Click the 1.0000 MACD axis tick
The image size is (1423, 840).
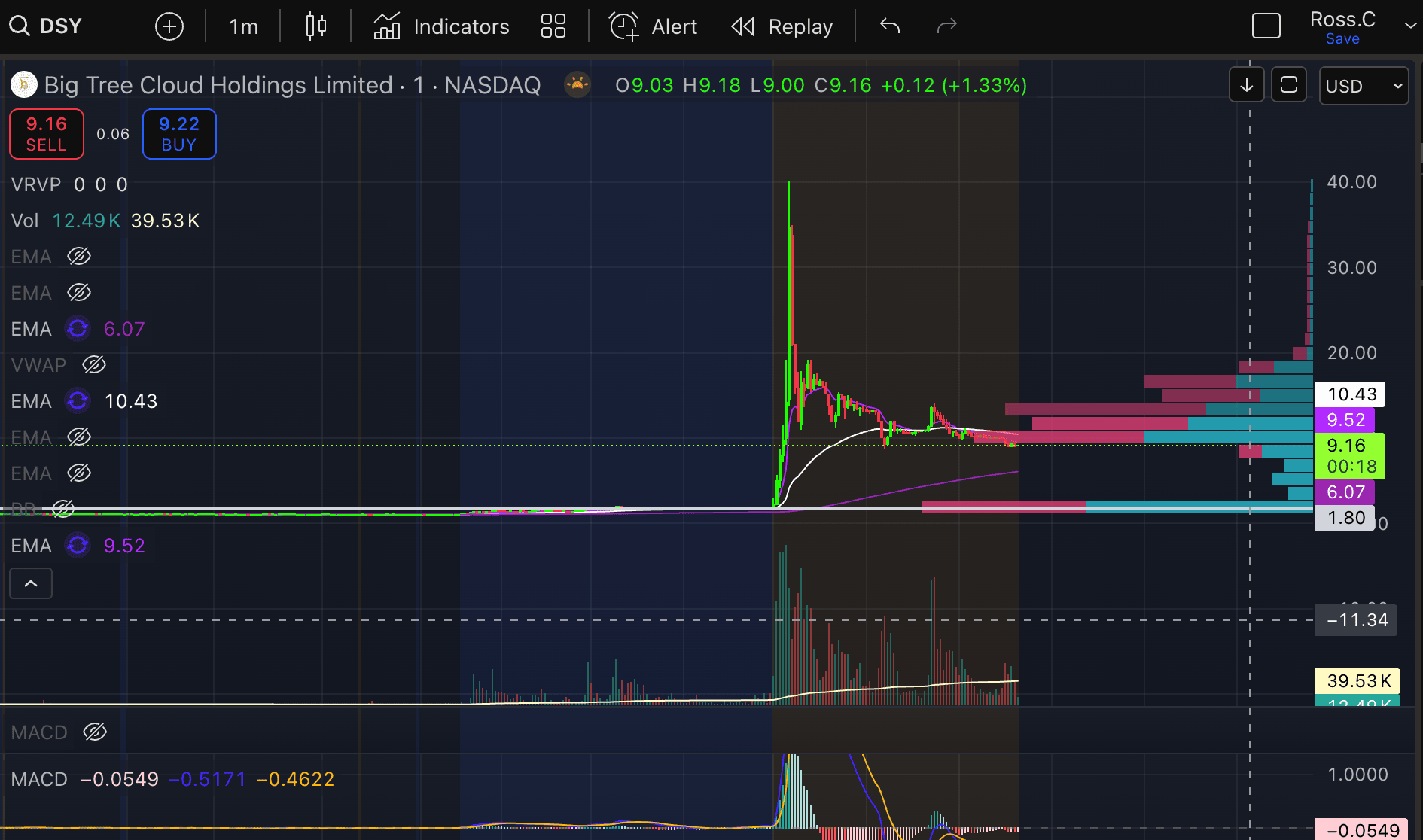[1357, 775]
